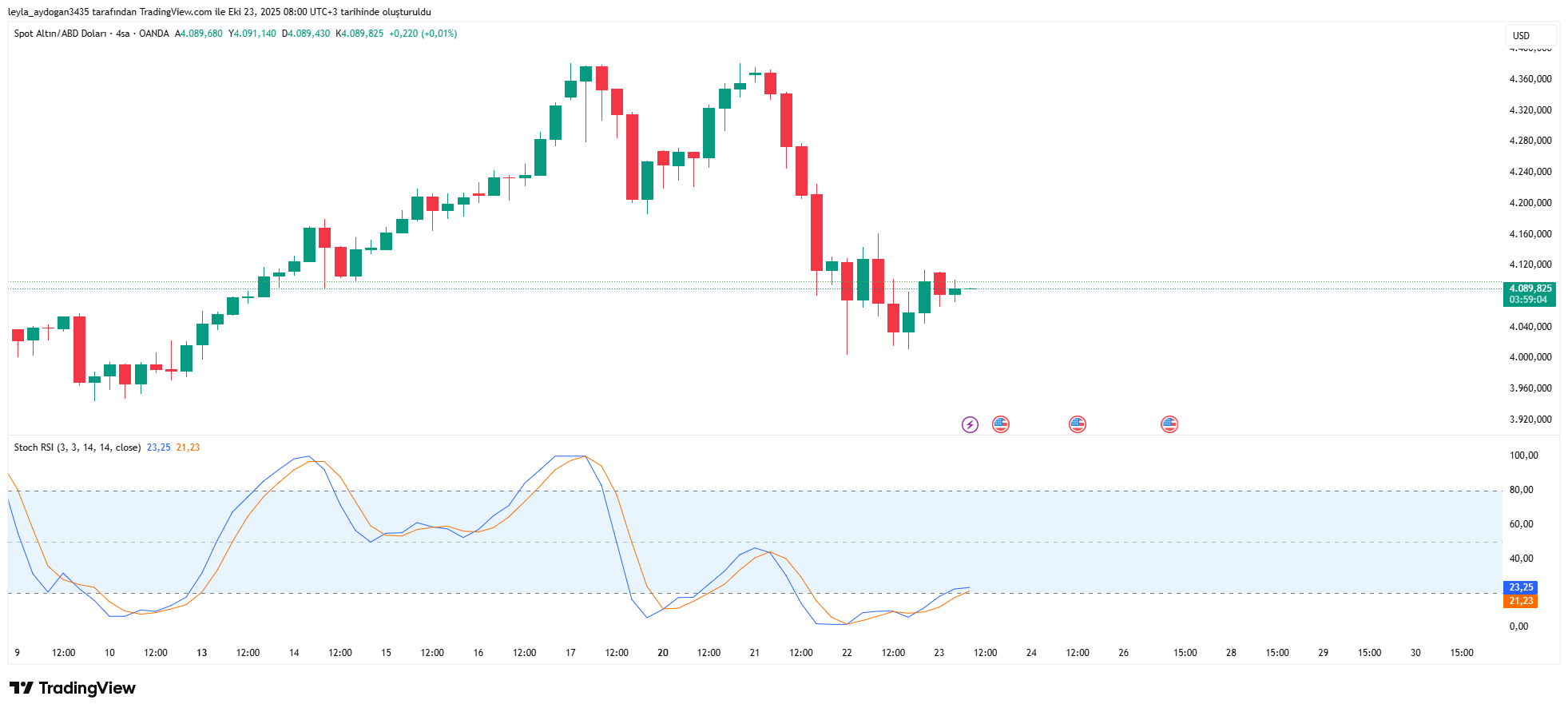Select the blue 23,25 Stoch RSI value tag
1568x712 pixels.
(x=1520, y=587)
